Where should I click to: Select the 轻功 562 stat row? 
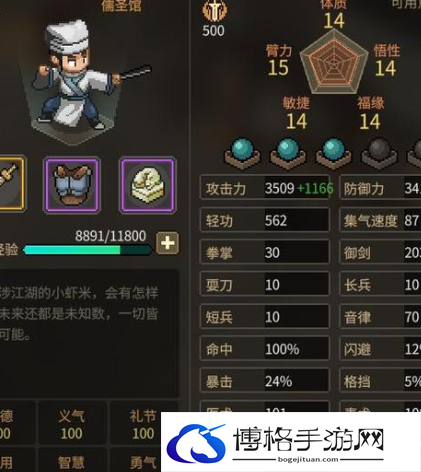[265, 220]
